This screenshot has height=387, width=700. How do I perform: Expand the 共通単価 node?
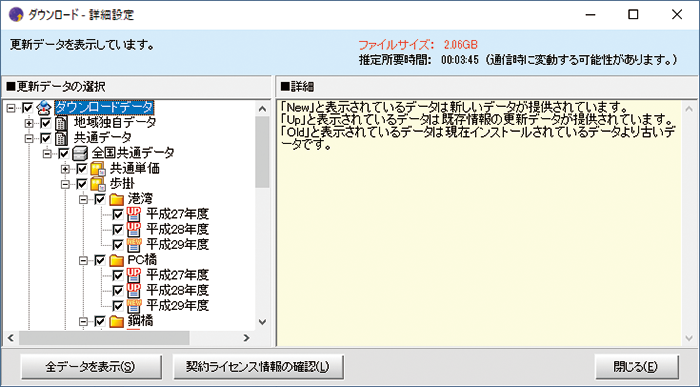tap(65, 169)
